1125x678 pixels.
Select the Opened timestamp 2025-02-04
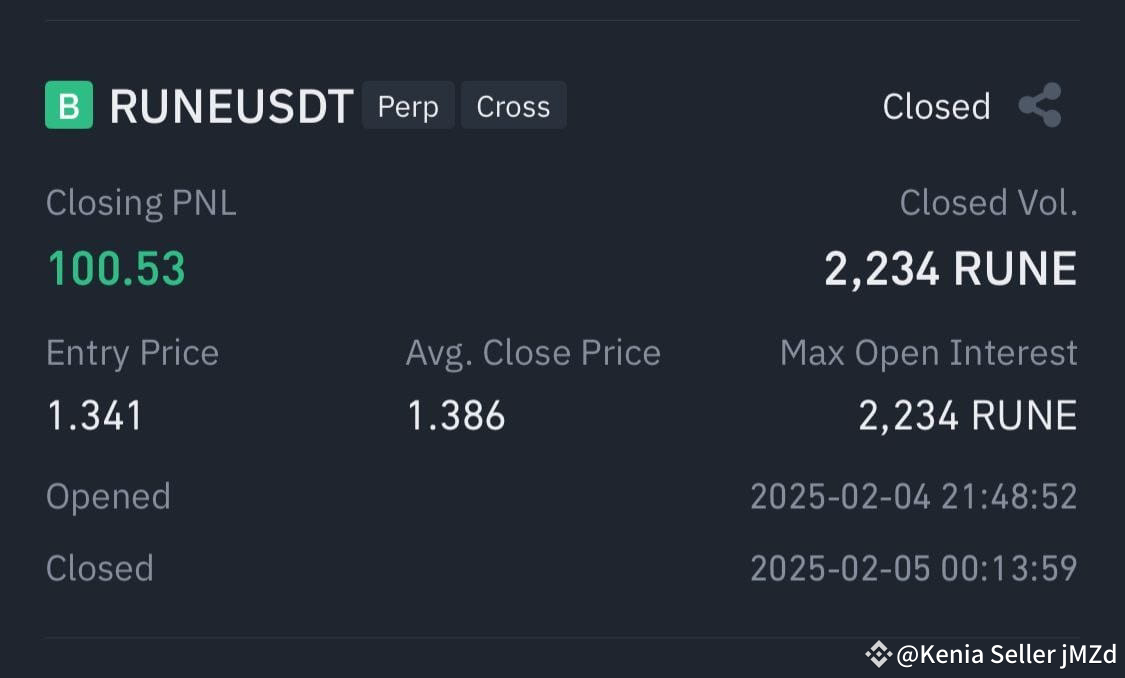click(x=913, y=495)
